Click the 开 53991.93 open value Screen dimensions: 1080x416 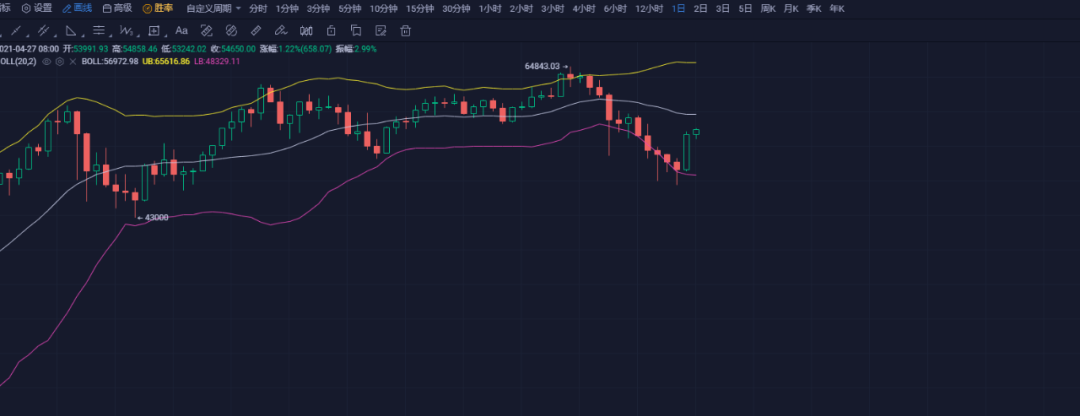click(85, 49)
